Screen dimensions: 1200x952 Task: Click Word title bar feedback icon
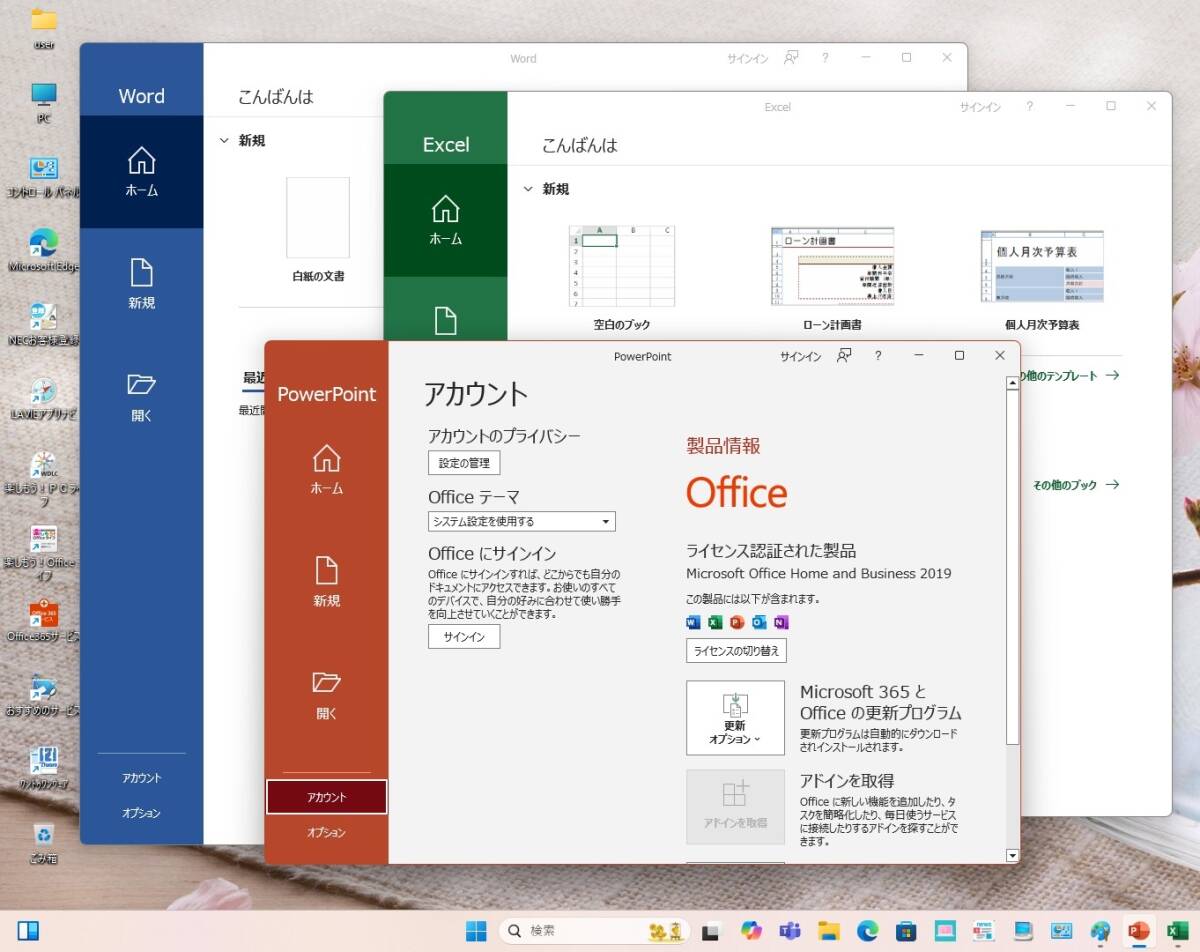[x=791, y=58]
